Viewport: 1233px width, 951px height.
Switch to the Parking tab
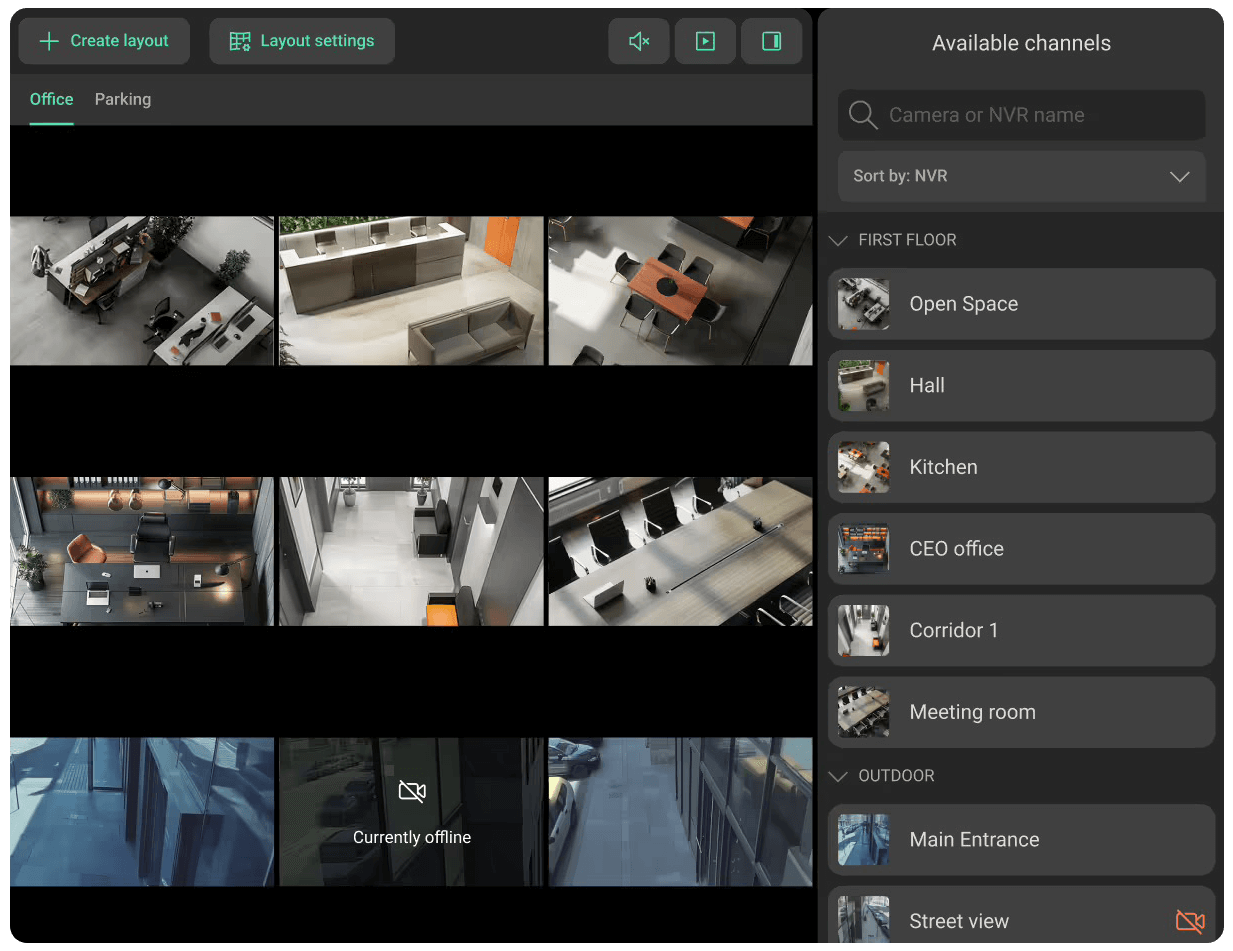click(123, 99)
